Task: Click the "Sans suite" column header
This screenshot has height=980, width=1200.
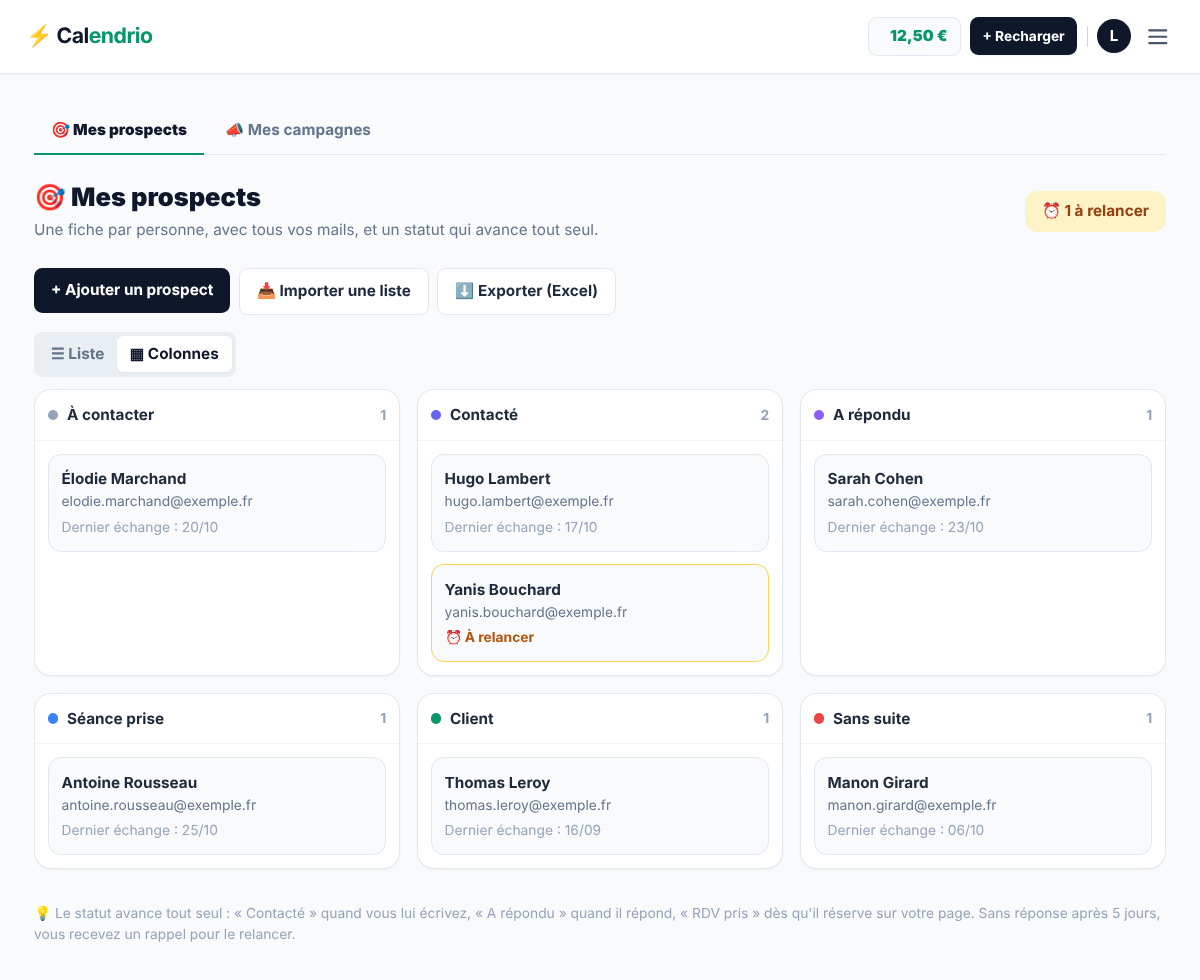Action: pyautogui.click(x=983, y=719)
